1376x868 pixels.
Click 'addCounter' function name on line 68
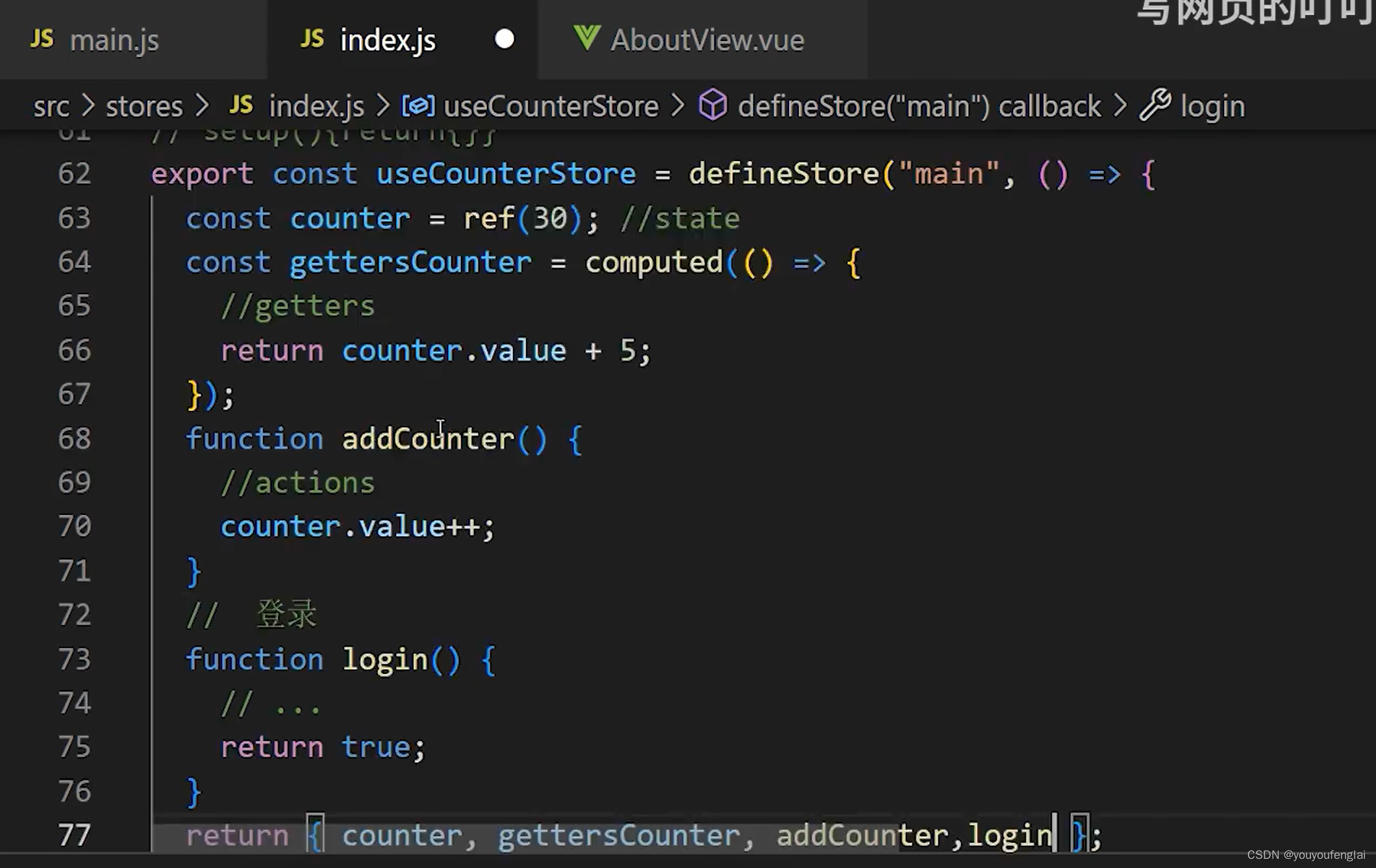point(428,439)
